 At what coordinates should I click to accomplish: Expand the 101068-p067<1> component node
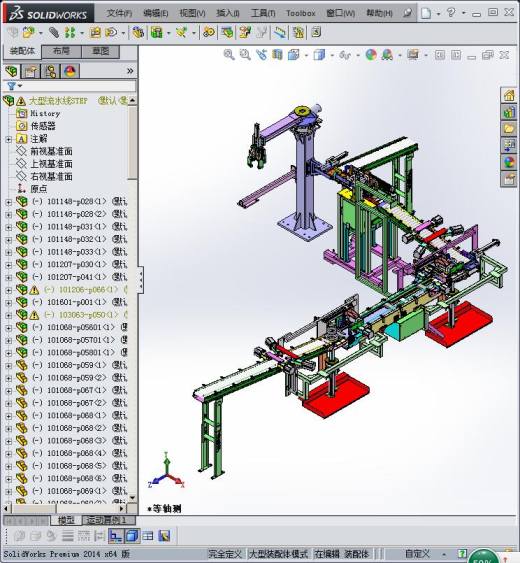9,391
